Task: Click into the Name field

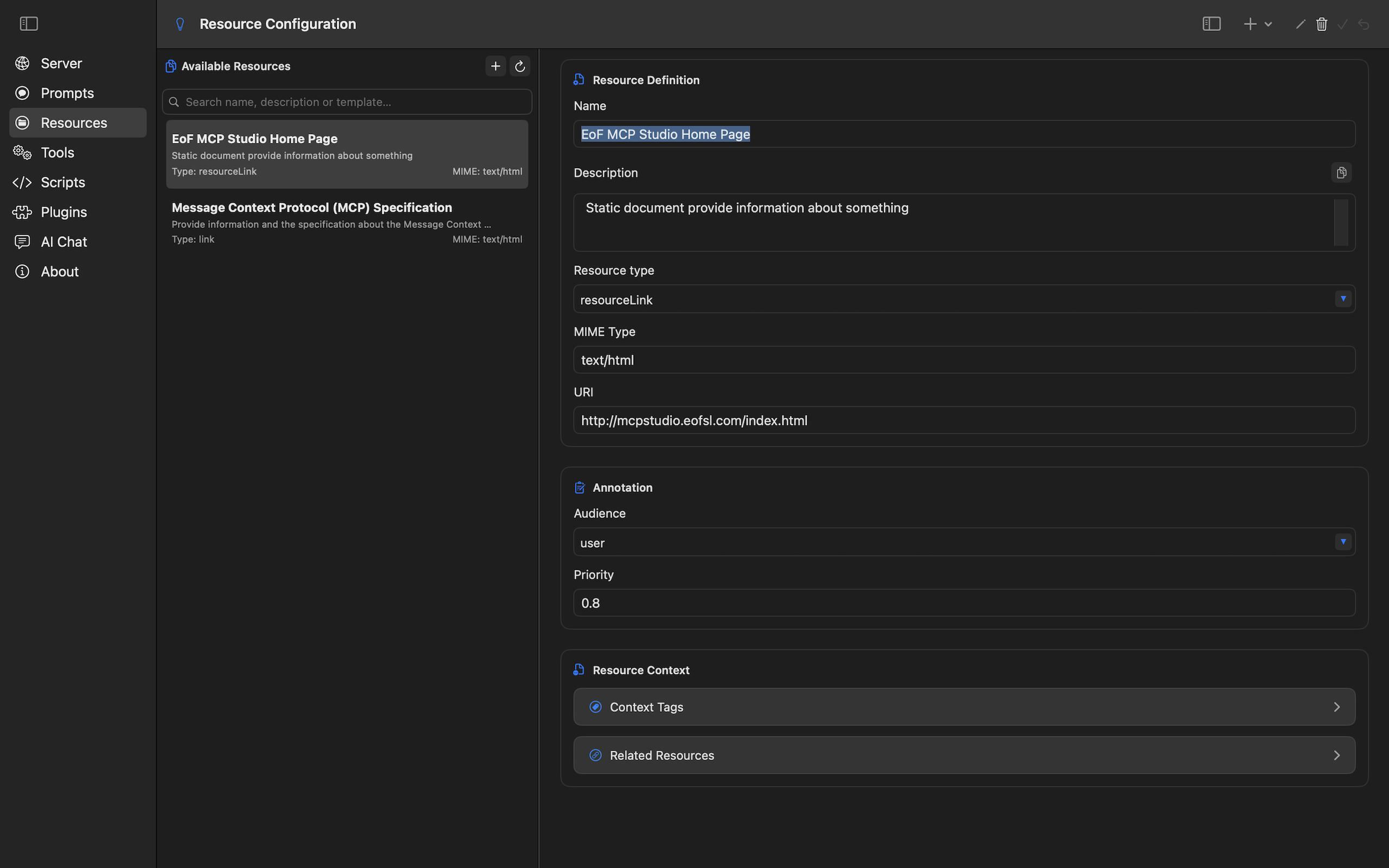Action: click(x=964, y=135)
